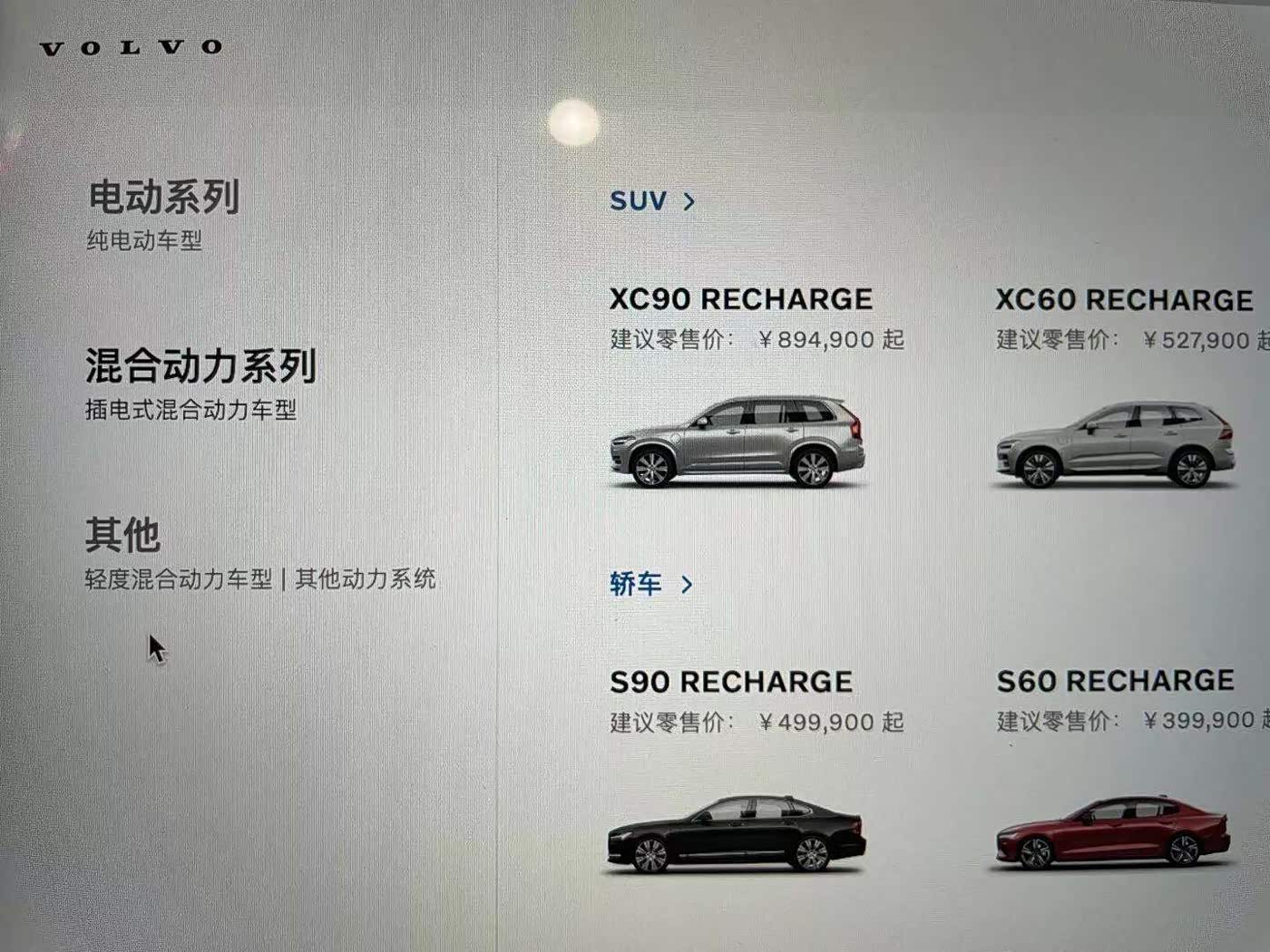Open the 其他 other powertrains category
The height and width of the screenshot is (952, 1270).
[122, 535]
